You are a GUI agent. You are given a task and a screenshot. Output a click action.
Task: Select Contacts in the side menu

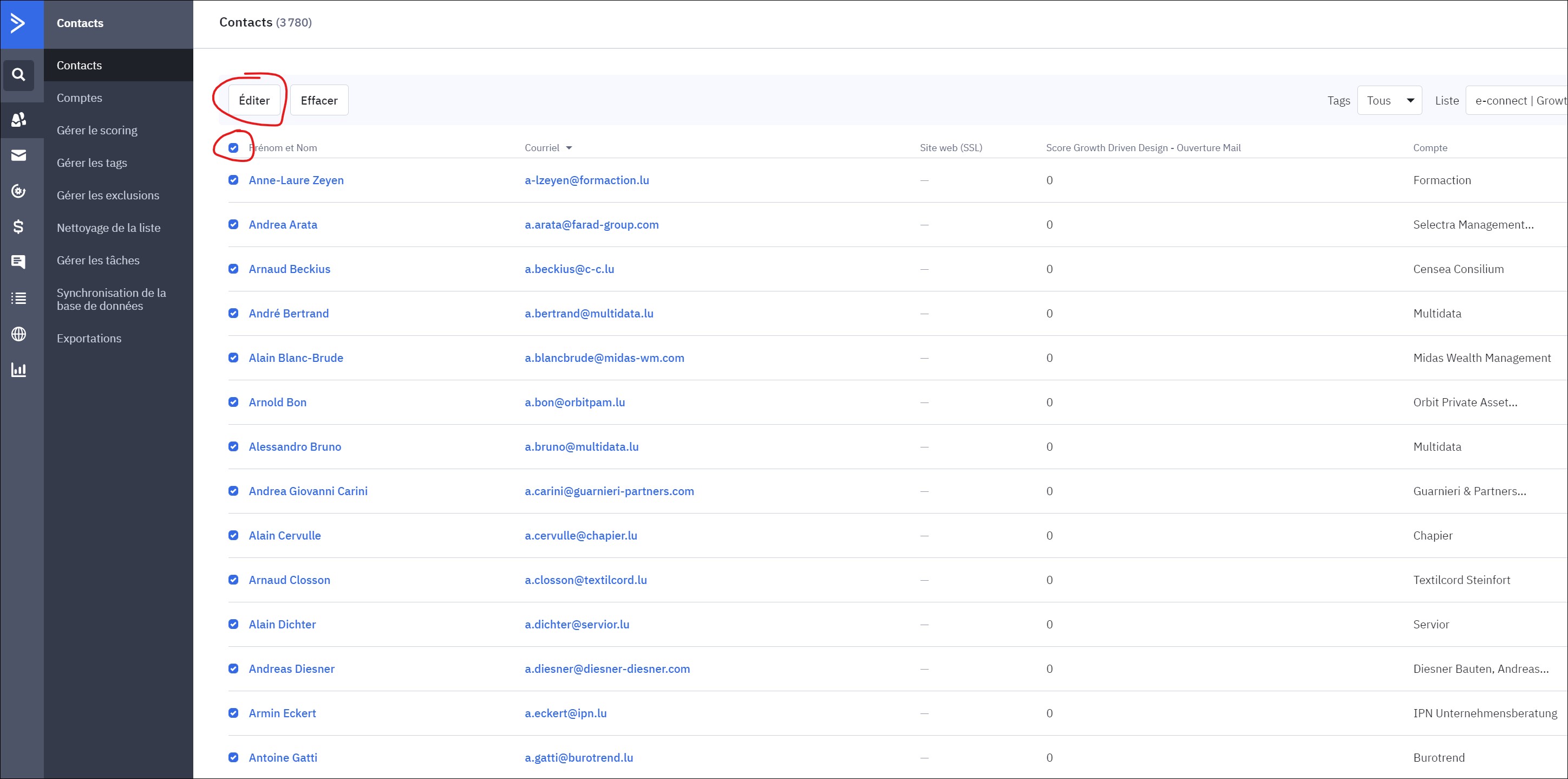coord(118,65)
